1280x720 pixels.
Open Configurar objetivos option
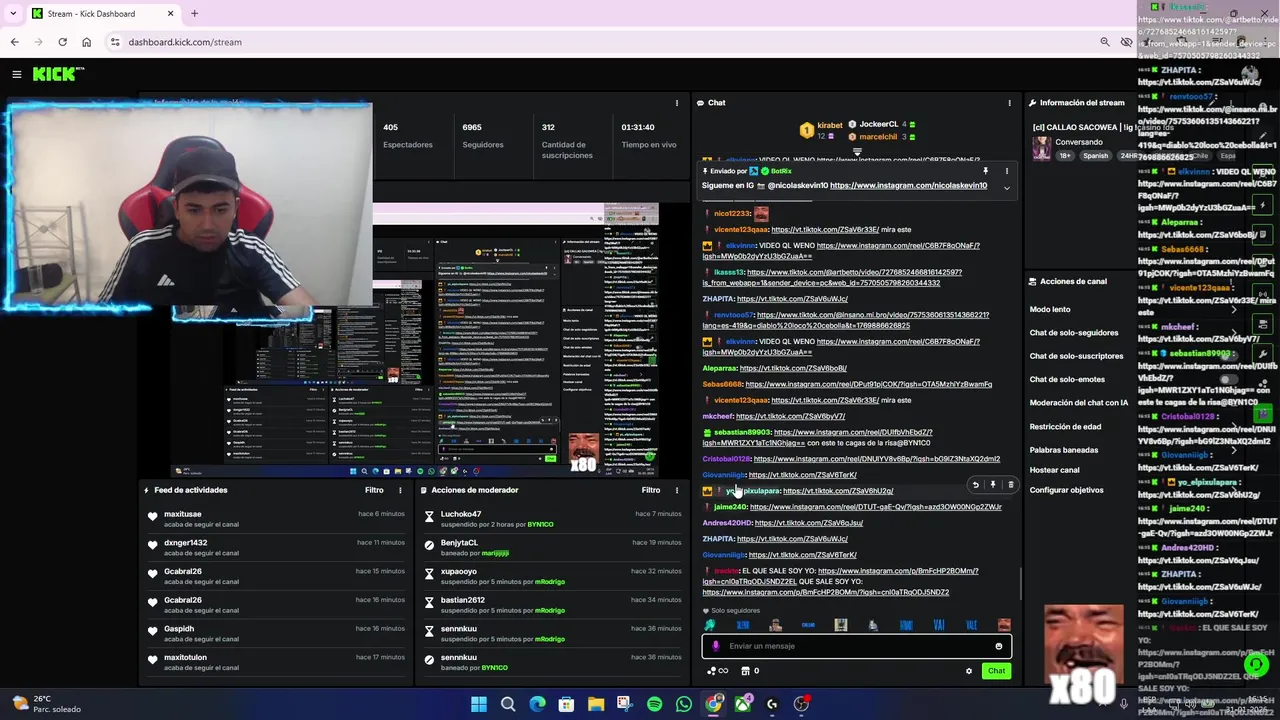click(1067, 490)
